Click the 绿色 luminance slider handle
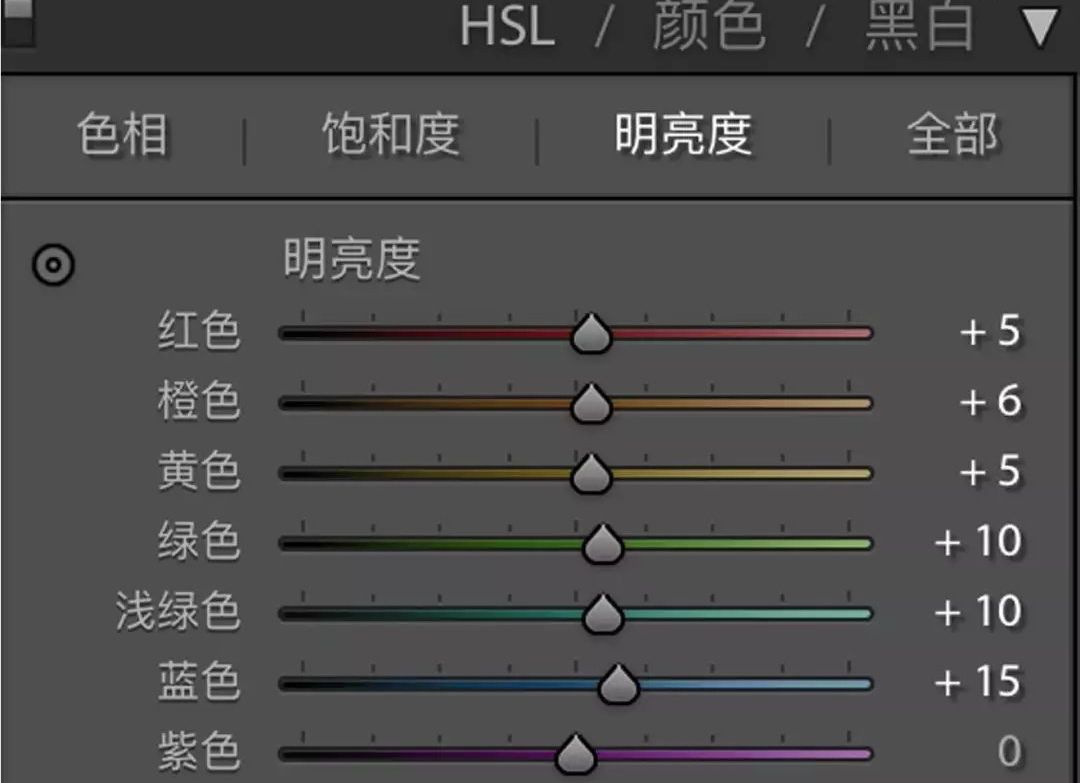 pyautogui.click(x=603, y=544)
